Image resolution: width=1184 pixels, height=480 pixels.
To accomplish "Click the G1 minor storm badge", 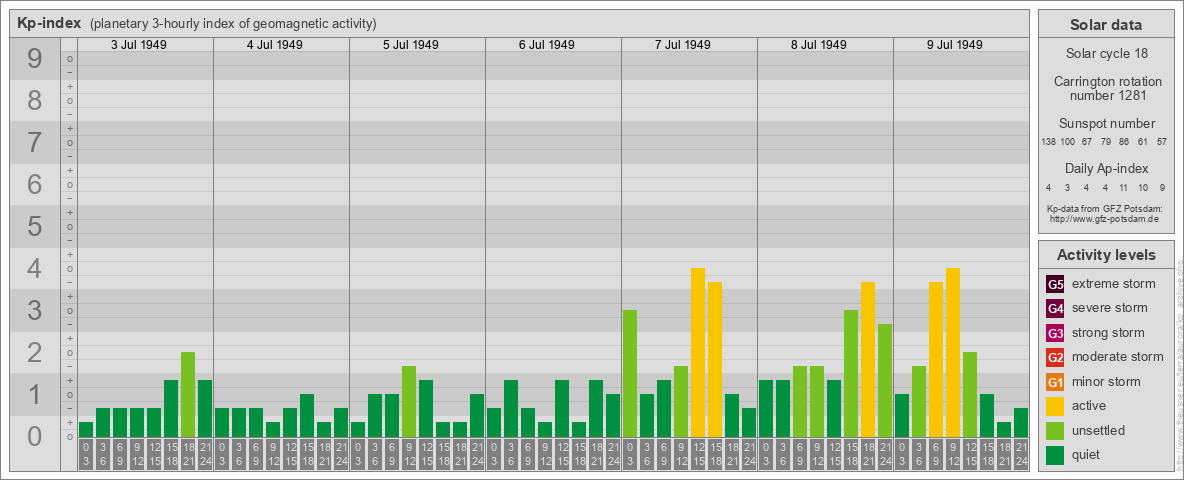I will pos(1055,382).
